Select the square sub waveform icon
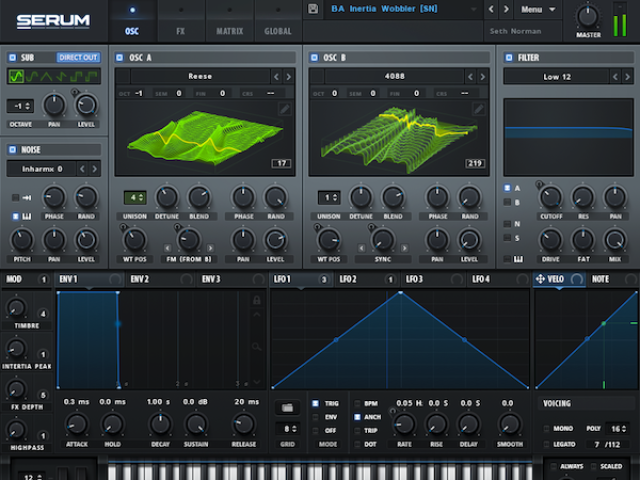The height and width of the screenshot is (480, 640). (x=76, y=76)
